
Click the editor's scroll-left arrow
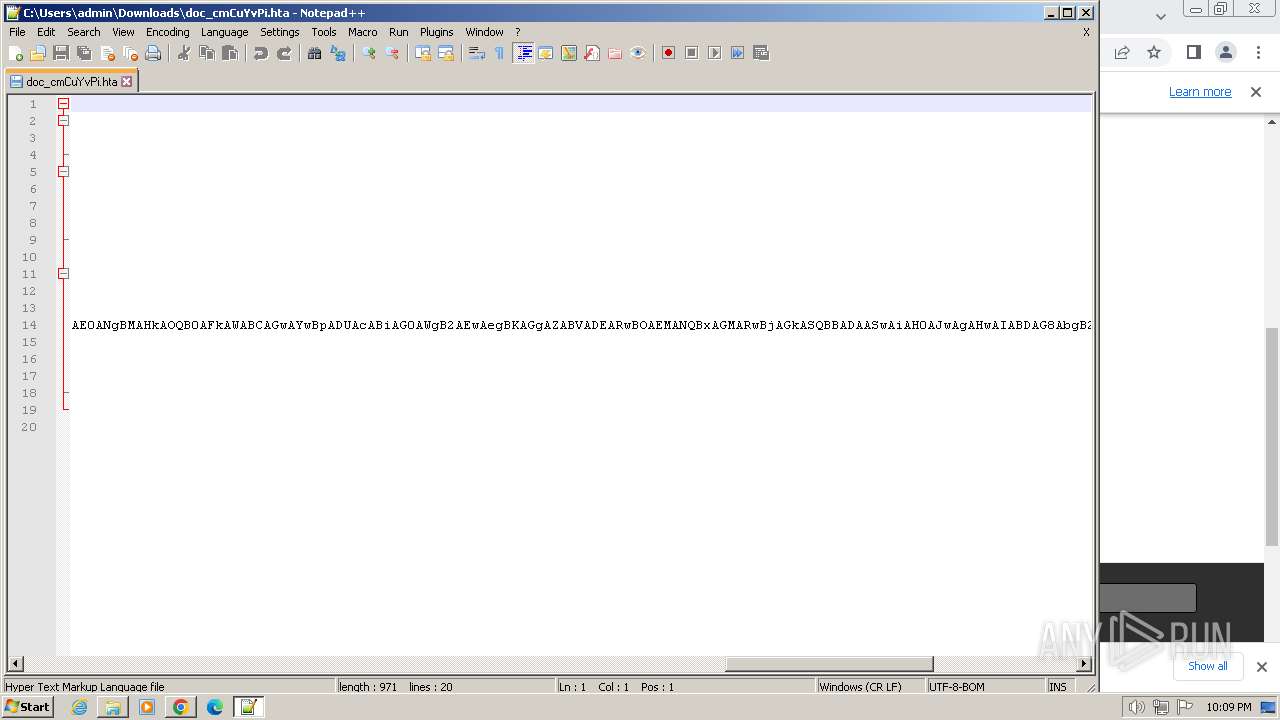point(15,664)
